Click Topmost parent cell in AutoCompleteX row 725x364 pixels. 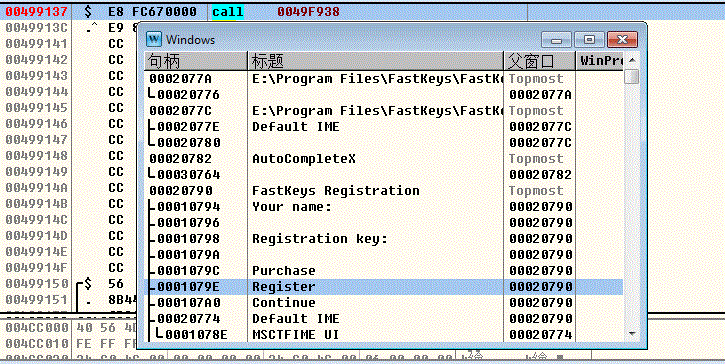pos(536,159)
